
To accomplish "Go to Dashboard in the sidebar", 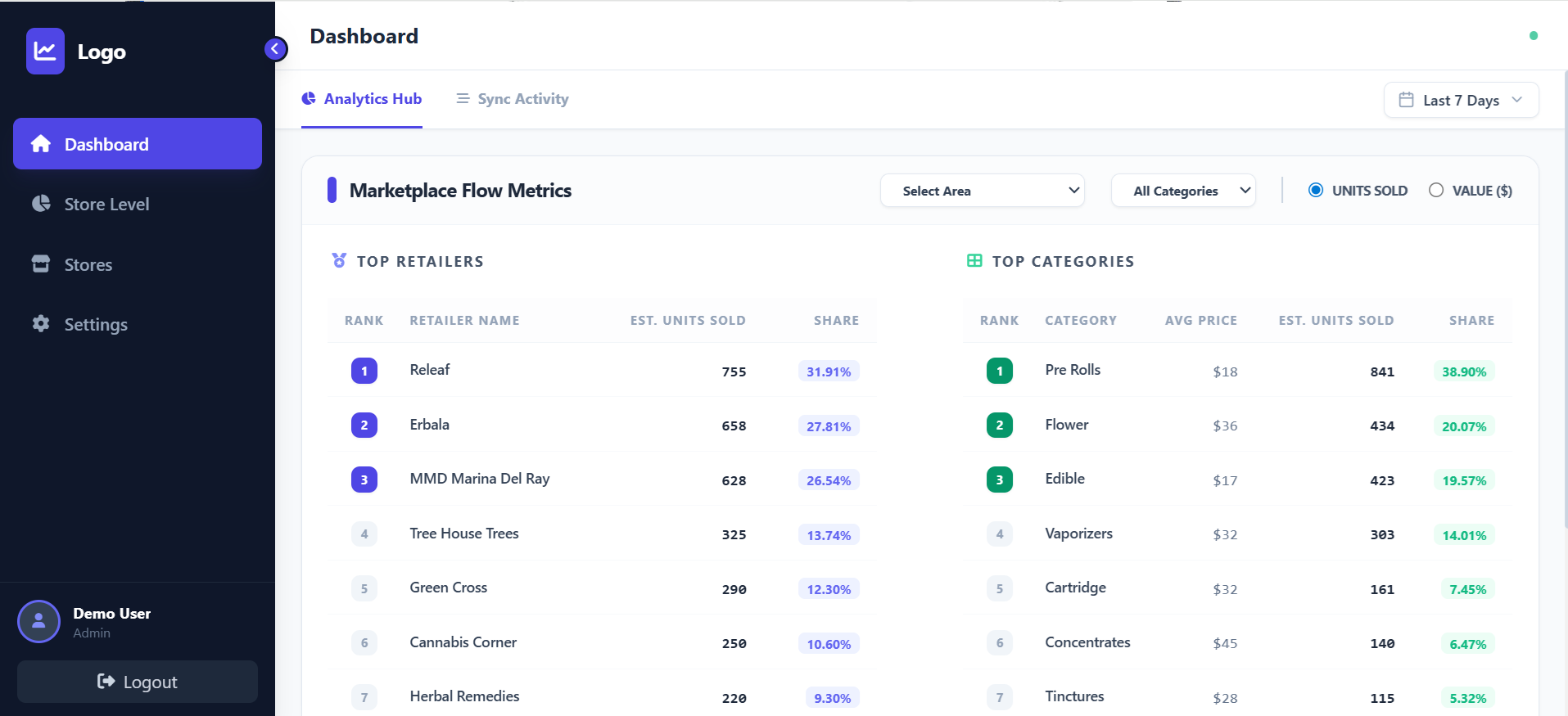I will [x=138, y=144].
